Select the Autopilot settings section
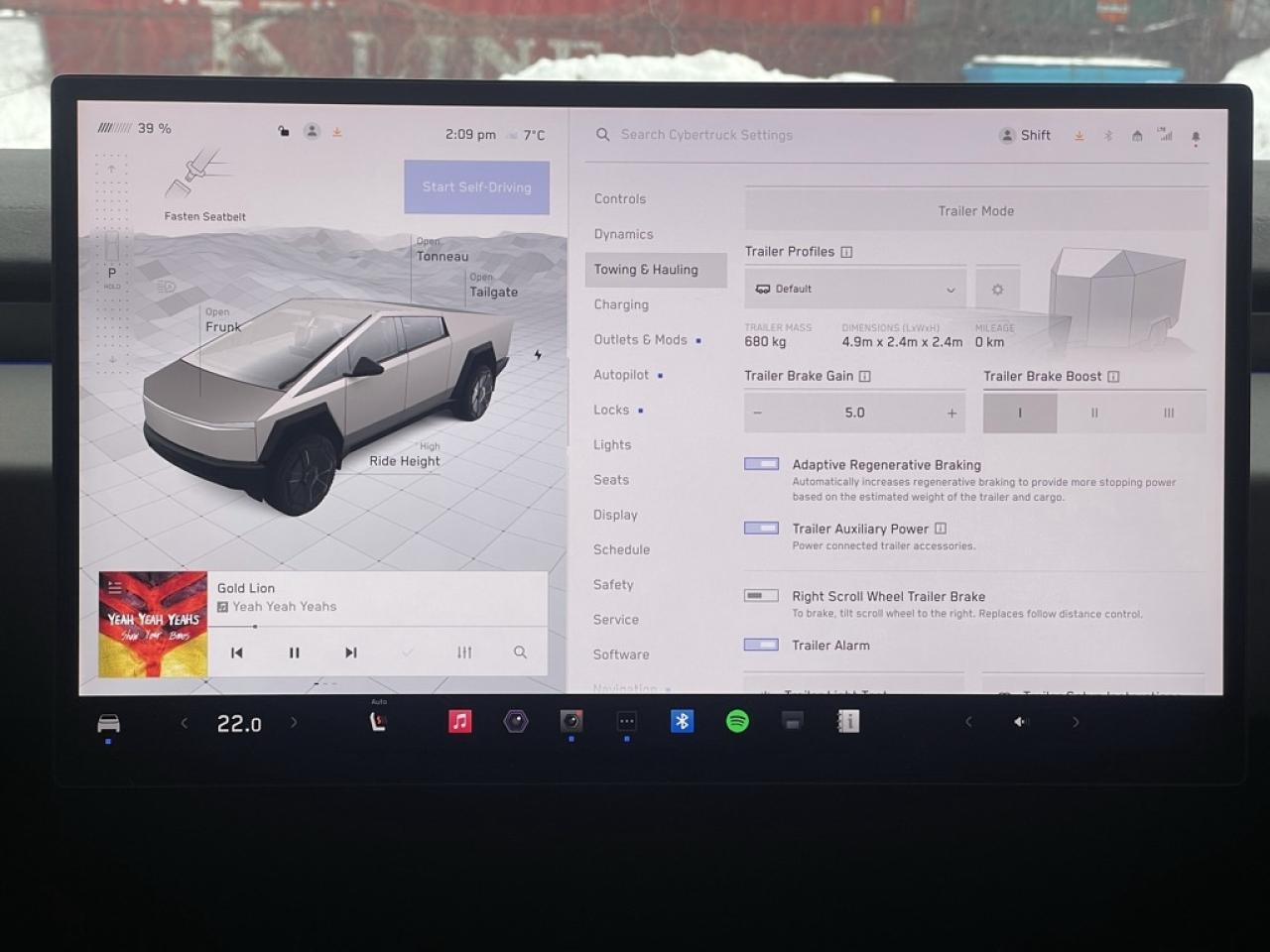1270x952 pixels. [x=622, y=375]
